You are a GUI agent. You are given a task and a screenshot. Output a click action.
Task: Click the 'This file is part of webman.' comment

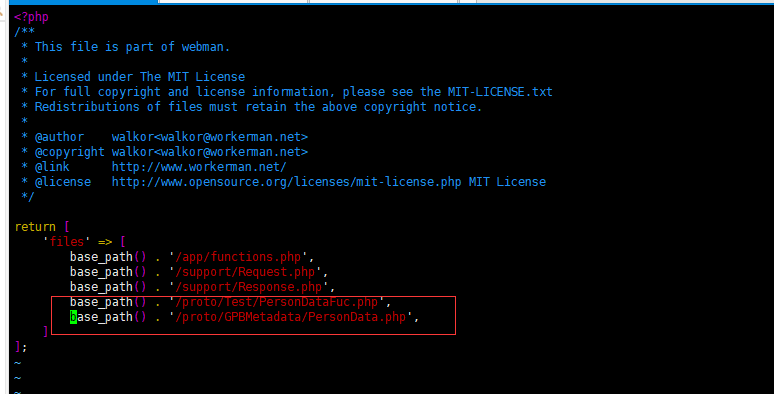(x=132, y=47)
